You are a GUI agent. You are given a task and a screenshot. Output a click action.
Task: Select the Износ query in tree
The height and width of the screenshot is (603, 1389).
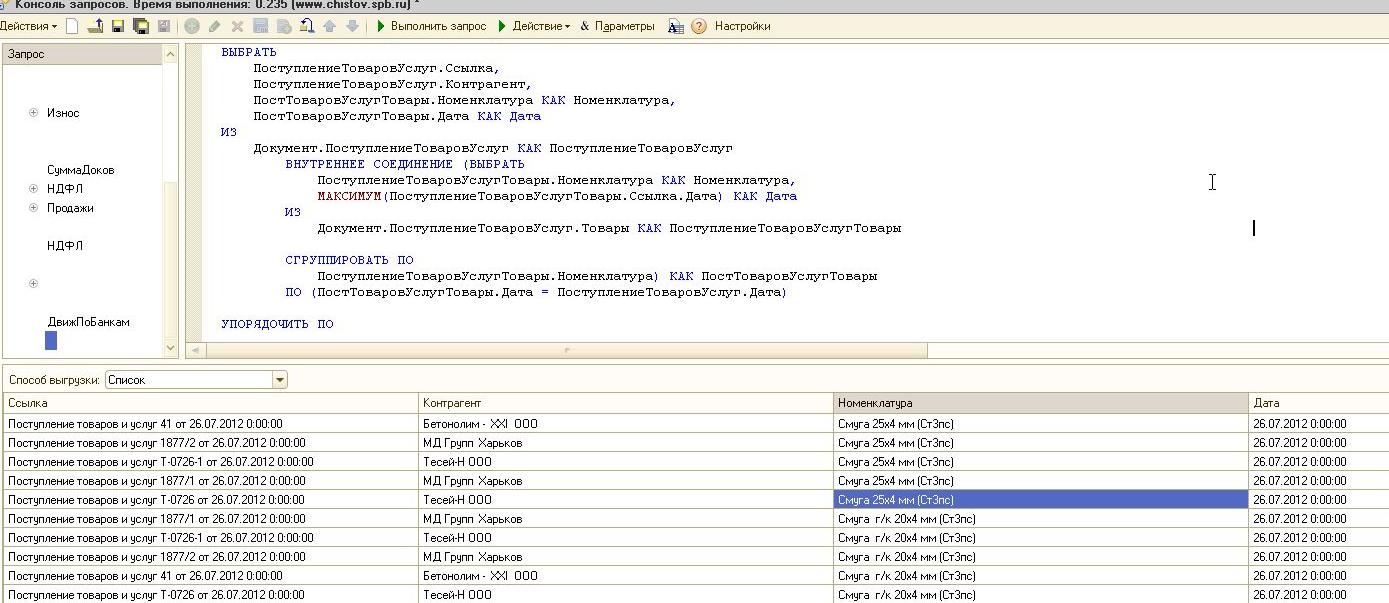pos(63,113)
